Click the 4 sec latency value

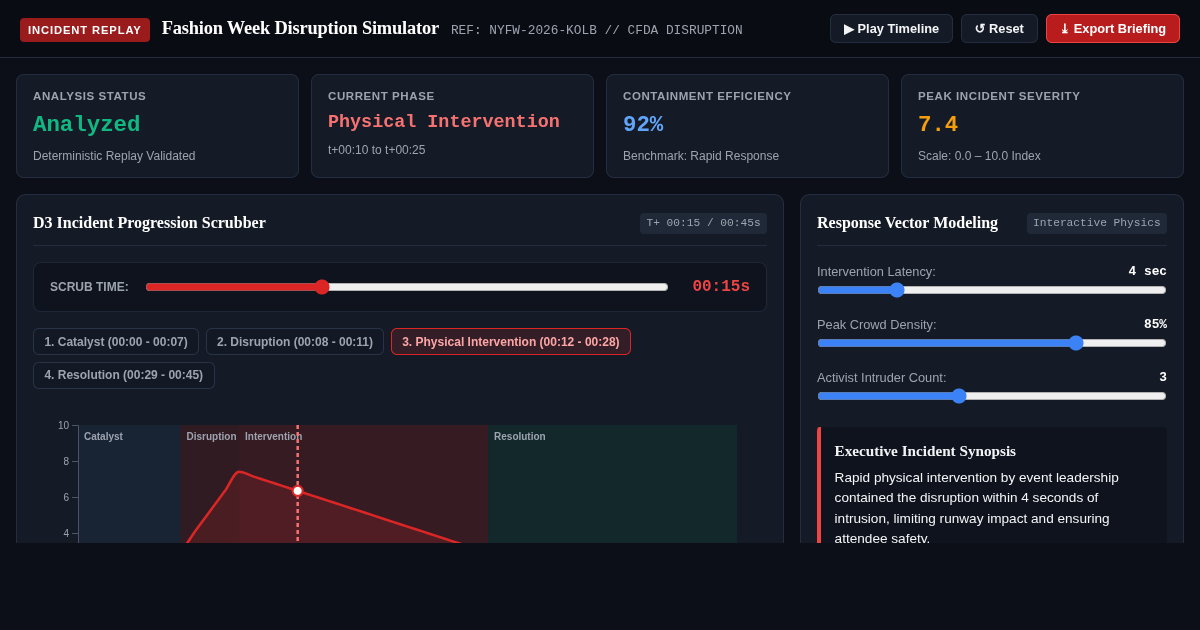[x=1147, y=271]
